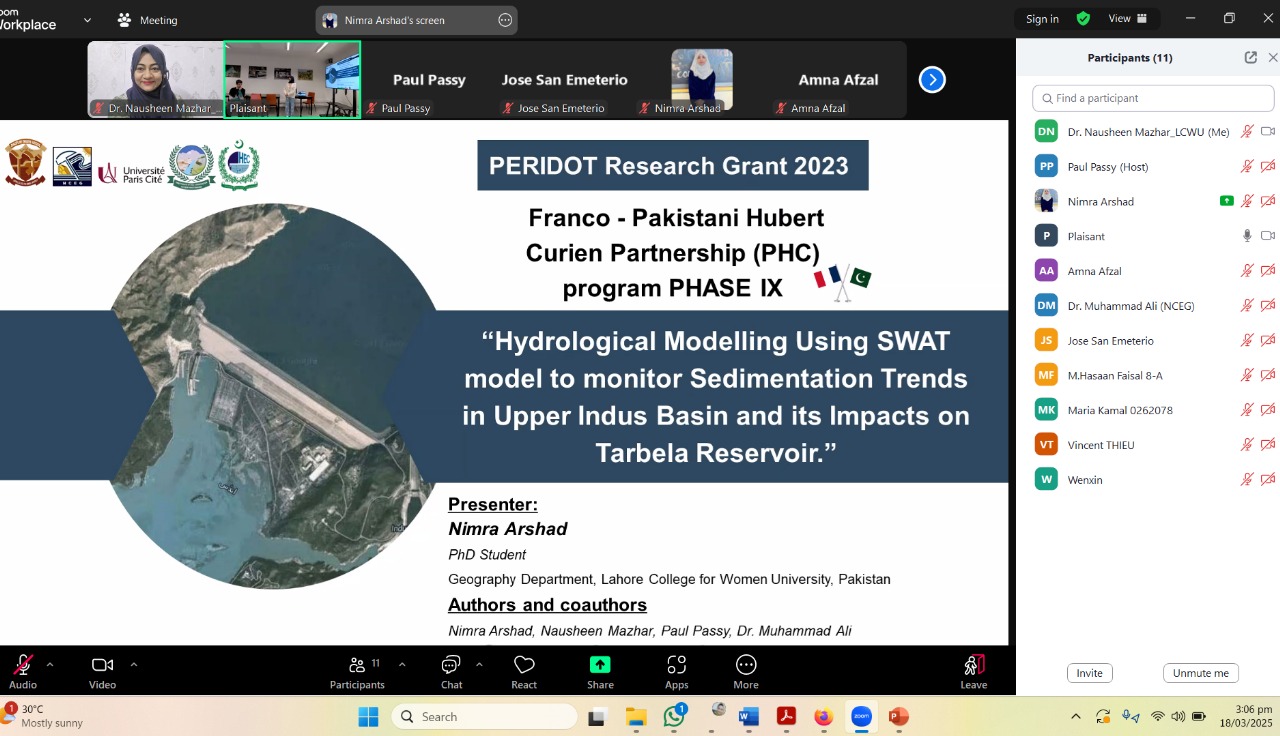Expand the caret next to Chat

point(478,664)
